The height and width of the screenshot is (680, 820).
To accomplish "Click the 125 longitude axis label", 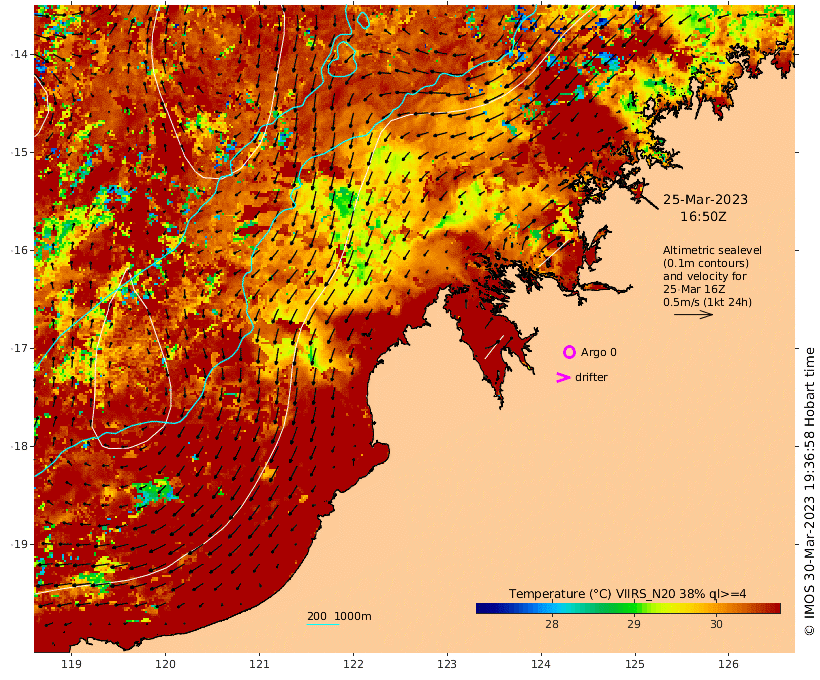I will click(x=635, y=664).
